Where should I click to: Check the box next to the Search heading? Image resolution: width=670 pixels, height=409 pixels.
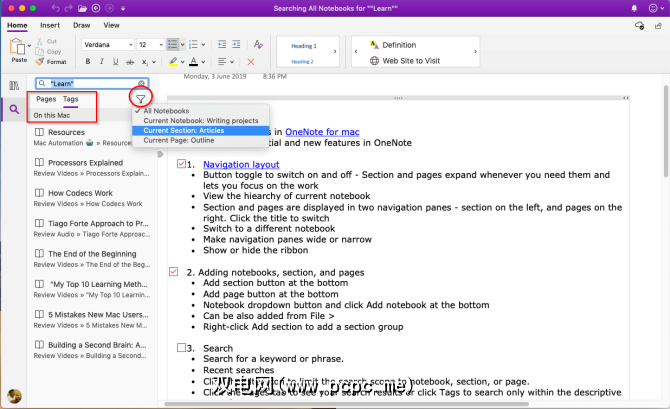(180, 347)
